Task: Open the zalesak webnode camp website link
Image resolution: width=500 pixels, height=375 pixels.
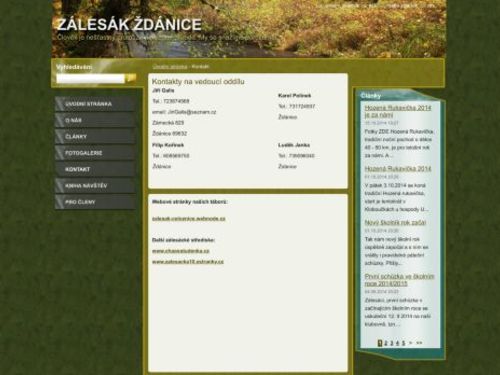Action: point(189,219)
